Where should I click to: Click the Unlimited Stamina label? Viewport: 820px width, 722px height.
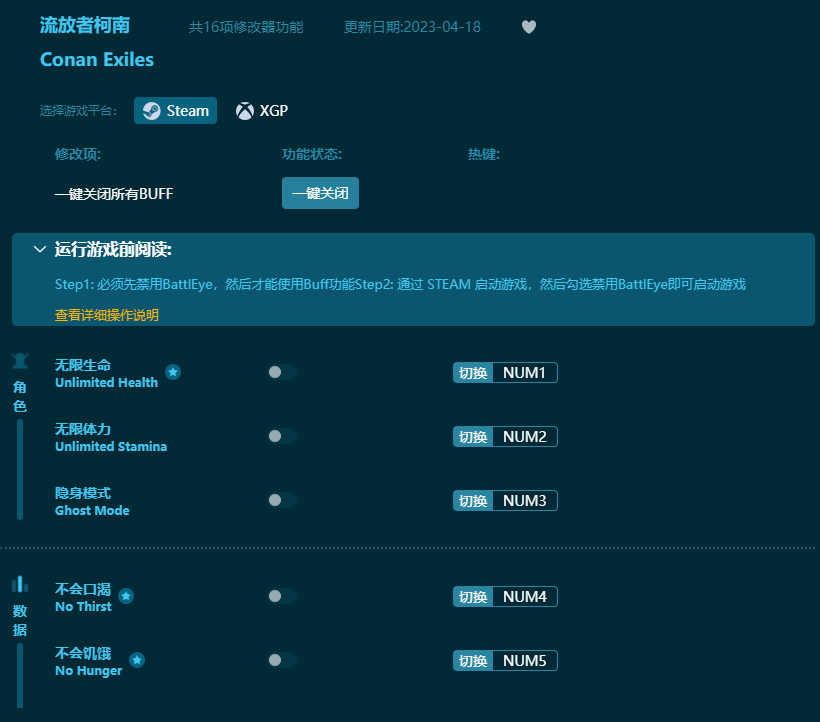tap(111, 446)
